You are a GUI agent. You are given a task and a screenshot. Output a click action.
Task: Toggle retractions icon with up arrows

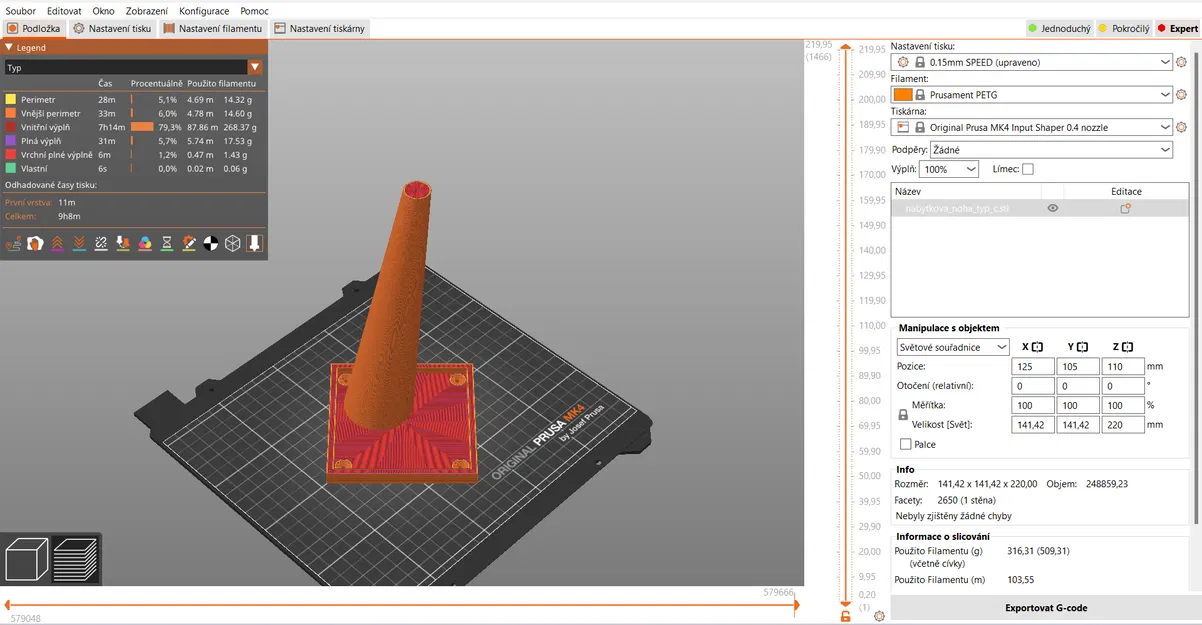pyautogui.click(x=58, y=243)
